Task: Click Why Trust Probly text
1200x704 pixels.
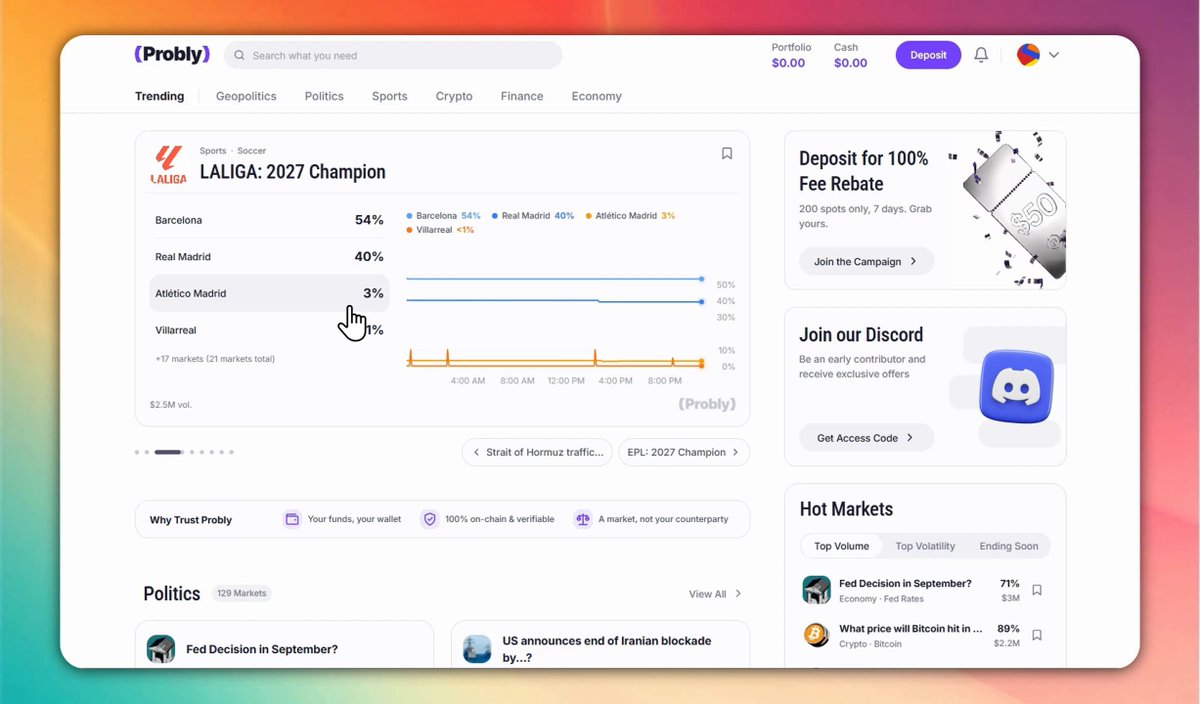Action: pyautogui.click(x=191, y=520)
